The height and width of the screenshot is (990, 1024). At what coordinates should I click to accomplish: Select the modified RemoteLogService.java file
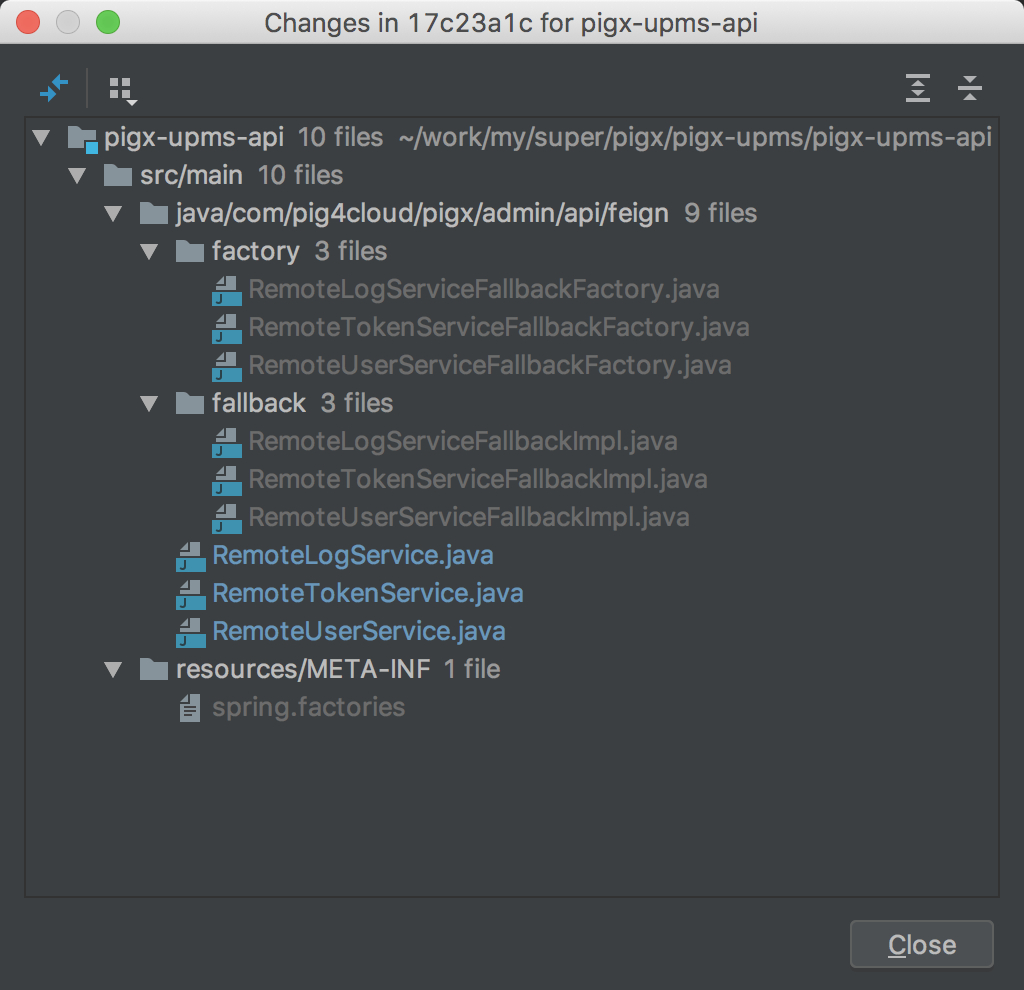353,556
